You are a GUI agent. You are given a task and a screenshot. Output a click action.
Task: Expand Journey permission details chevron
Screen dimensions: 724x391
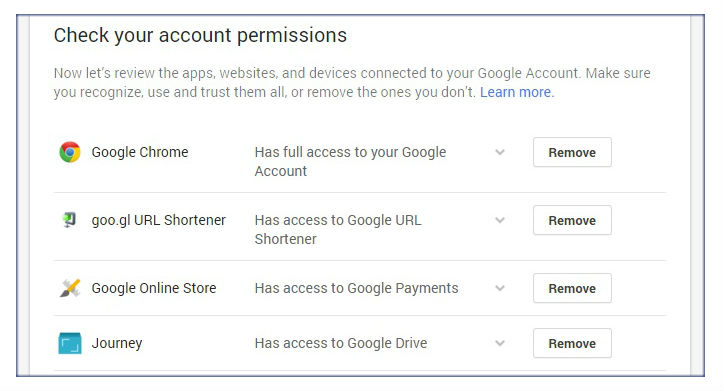500,343
